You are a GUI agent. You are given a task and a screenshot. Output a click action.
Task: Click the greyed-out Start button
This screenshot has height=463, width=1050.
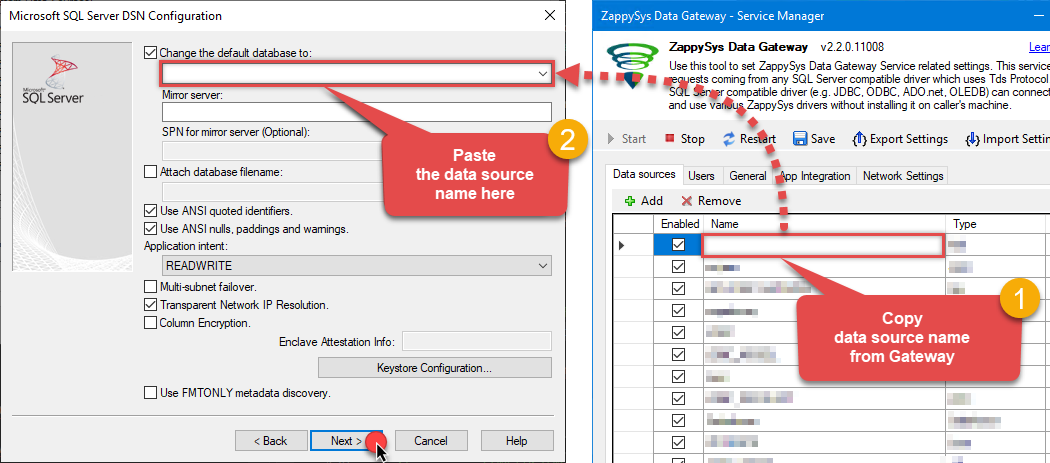coord(627,139)
